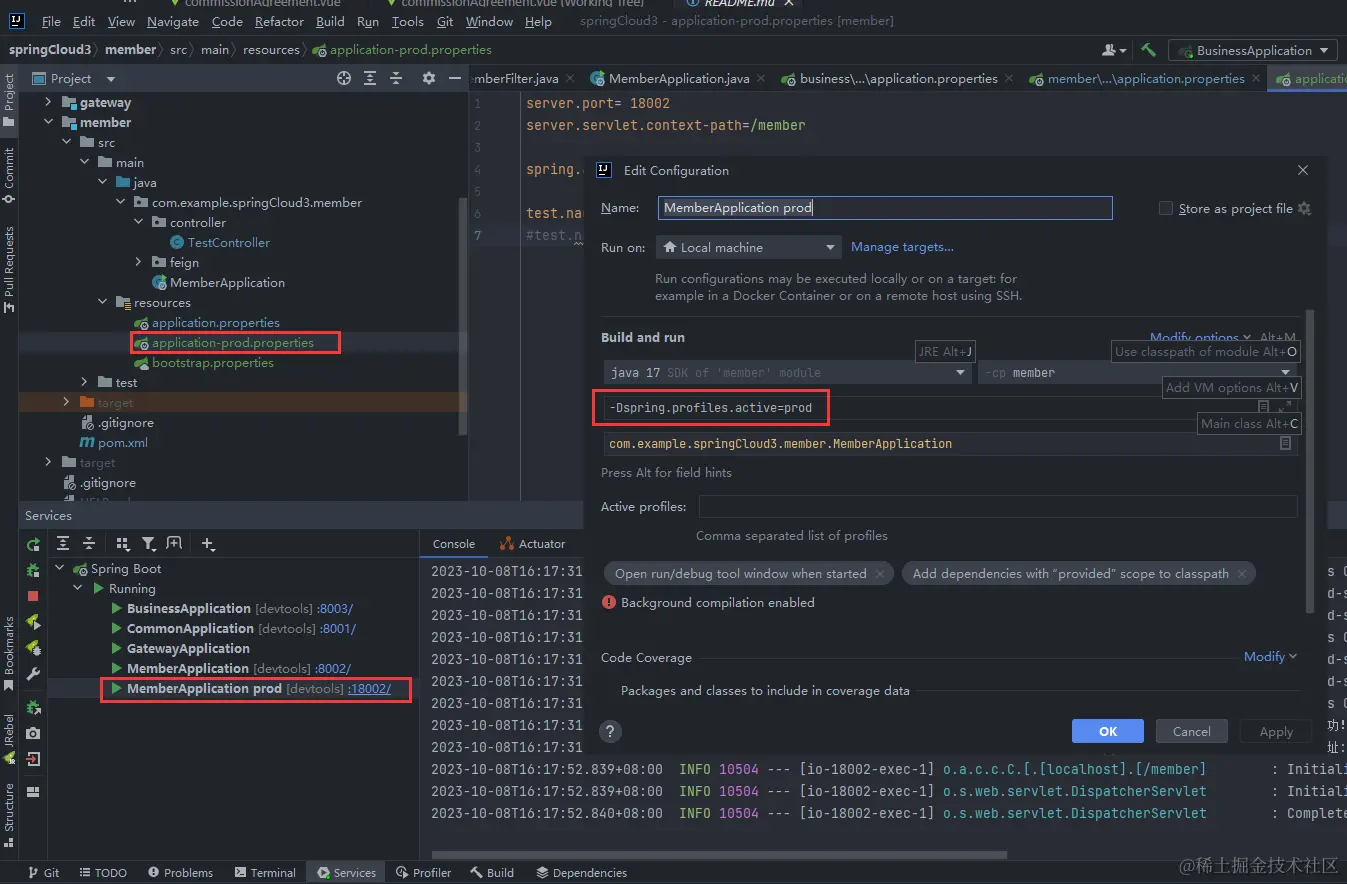Open the Project view selector dropdown
The image size is (1347, 884).
coord(75,78)
